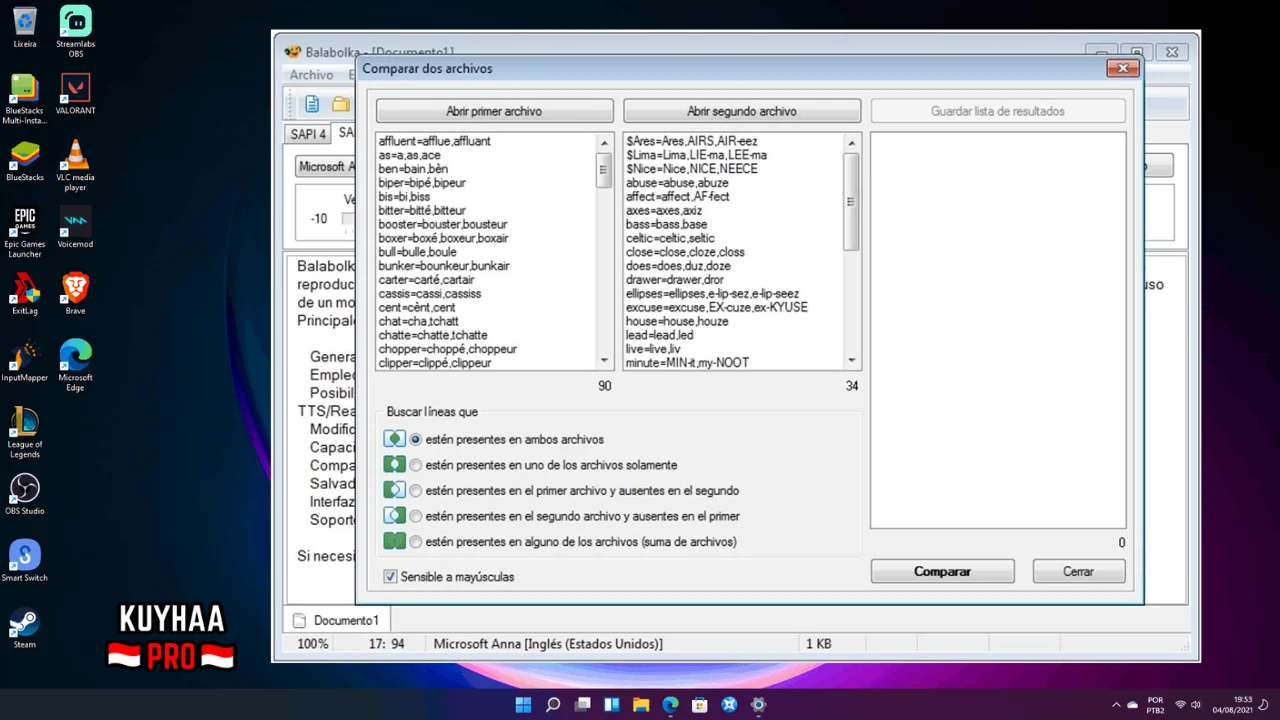Viewport: 1280px width, 720px height.
Task: Open ExitLag desktop icon
Action: 25,294
